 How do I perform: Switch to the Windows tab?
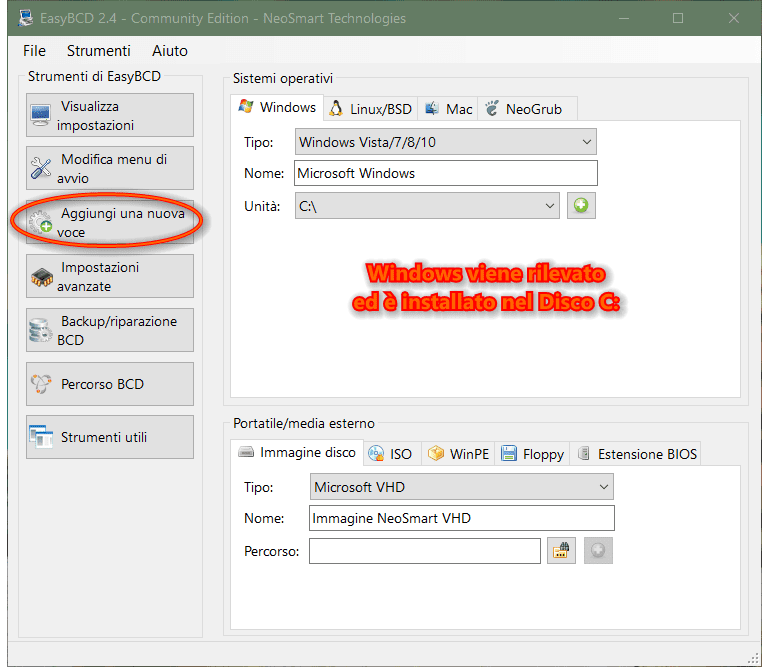277,107
